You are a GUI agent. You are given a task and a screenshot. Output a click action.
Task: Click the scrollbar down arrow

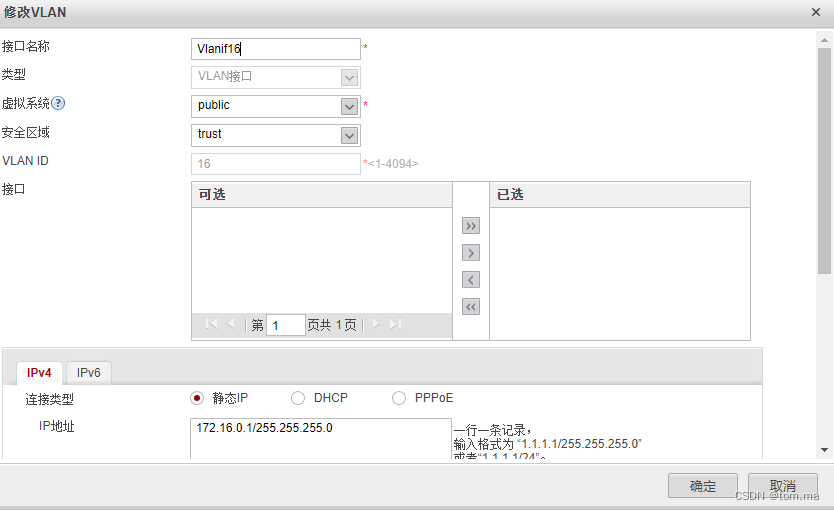tap(824, 450)
